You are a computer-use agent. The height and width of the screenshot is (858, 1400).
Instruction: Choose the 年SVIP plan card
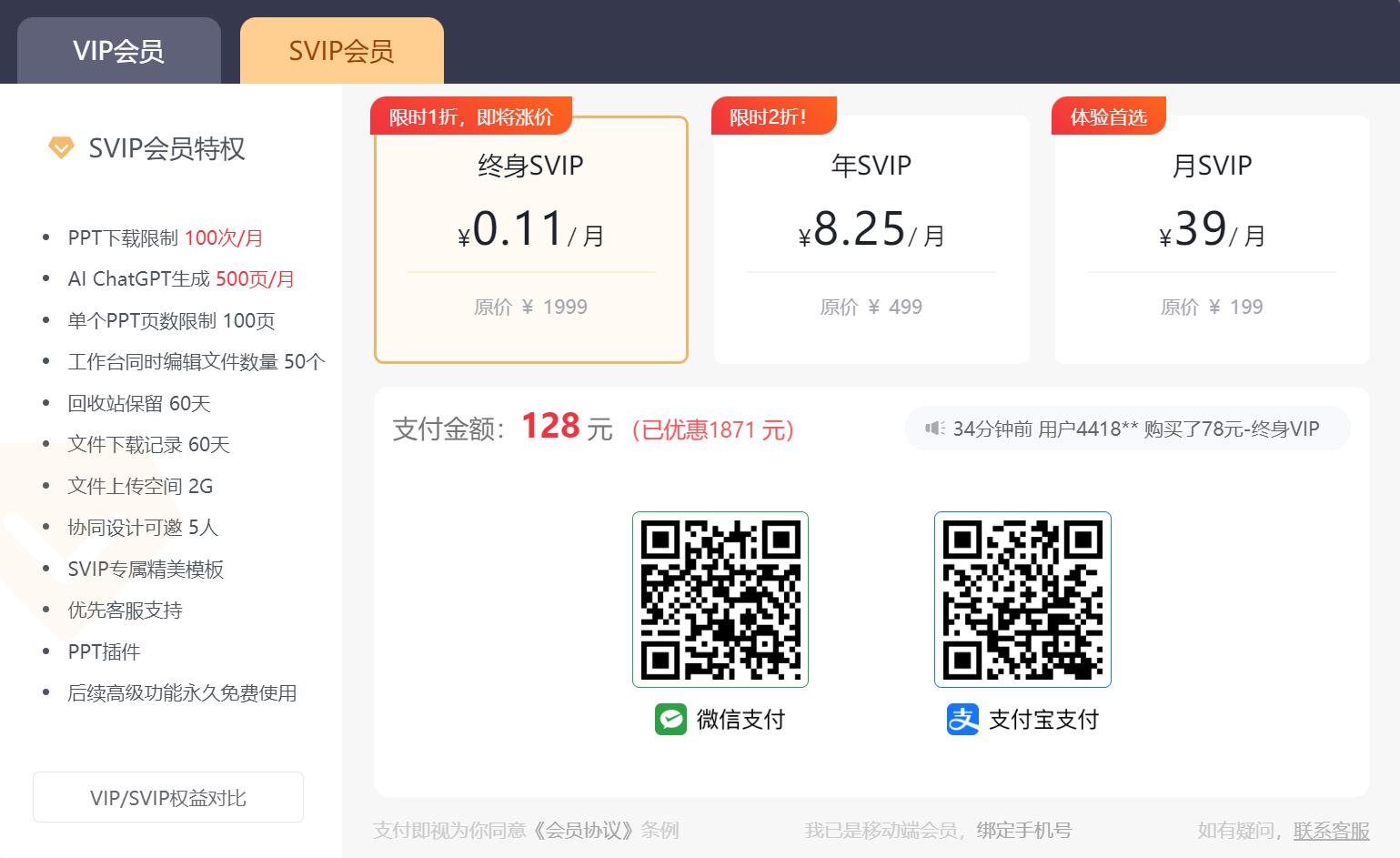(x=871, y=240)
